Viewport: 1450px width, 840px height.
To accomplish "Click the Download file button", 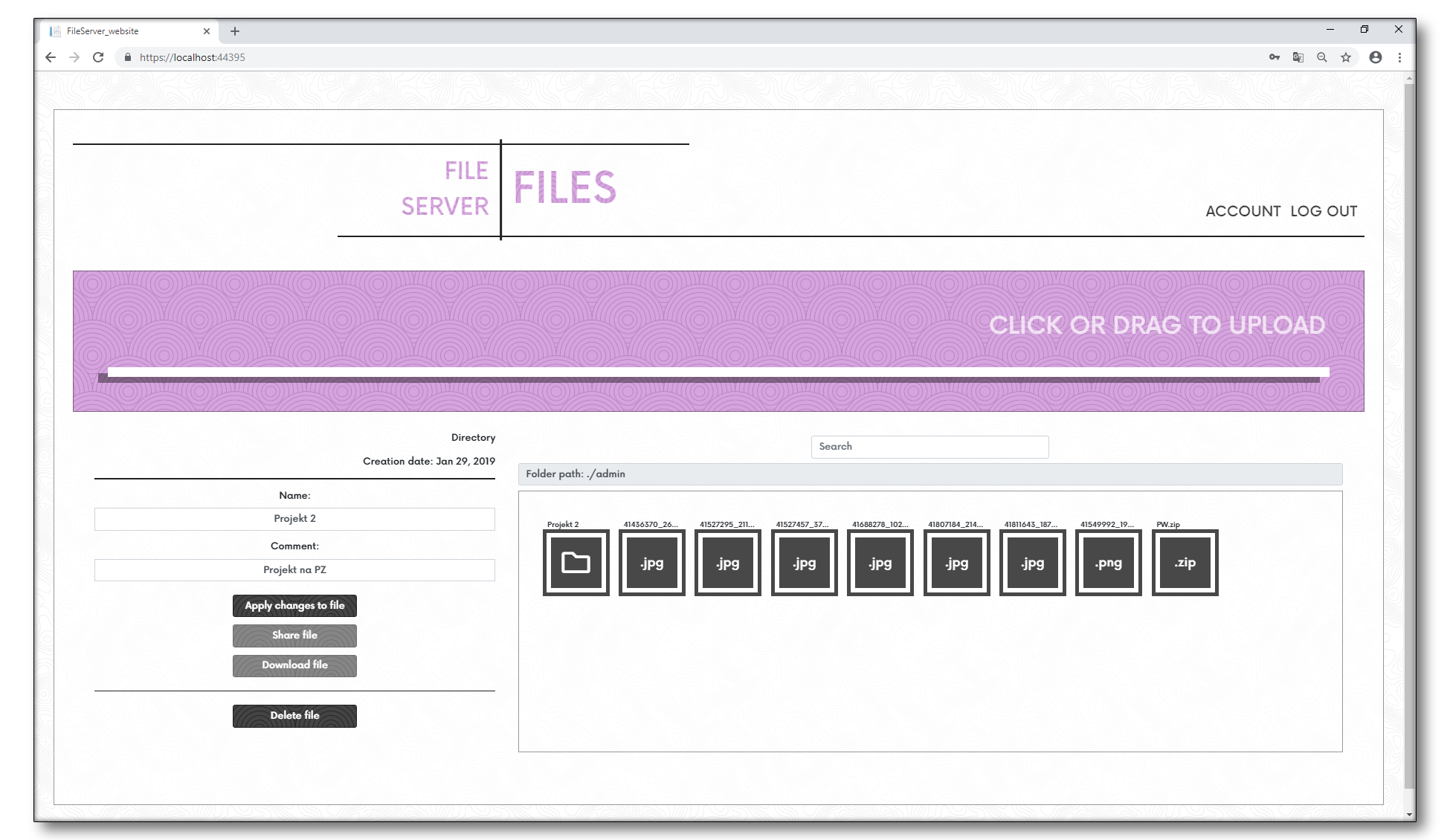I will click(294, 665).
